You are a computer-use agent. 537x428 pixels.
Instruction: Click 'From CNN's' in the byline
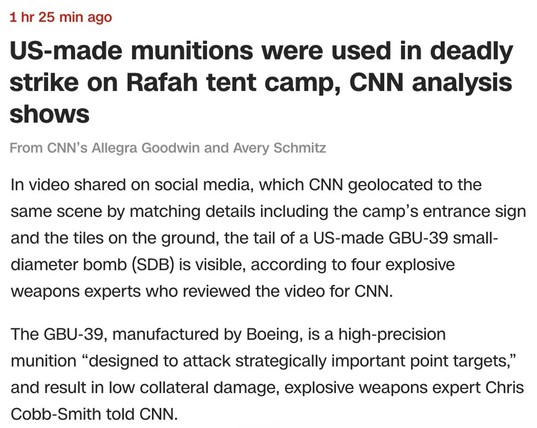[49, 148]
